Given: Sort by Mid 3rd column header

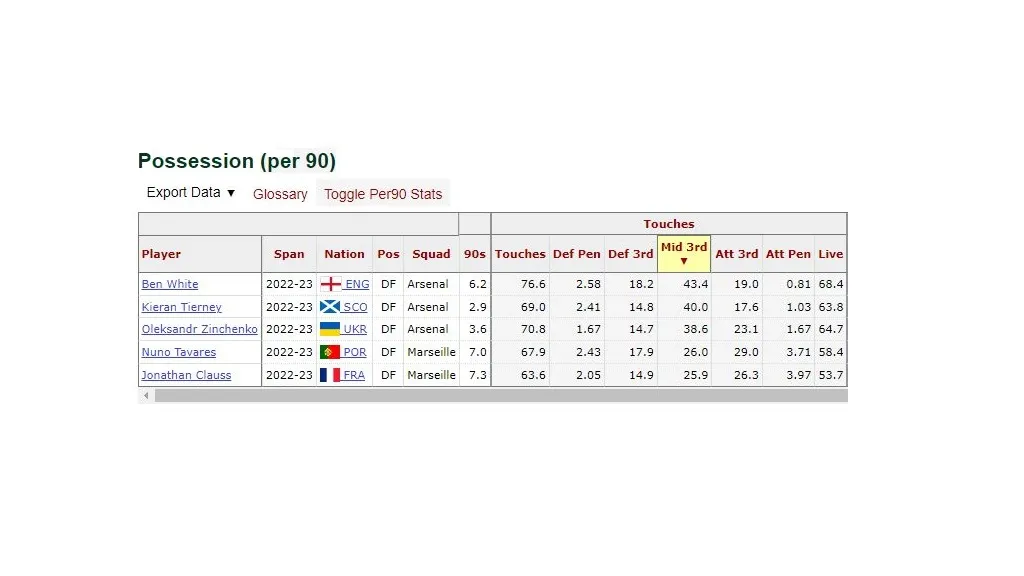Looking at the screenshot, I should [684, 254].
